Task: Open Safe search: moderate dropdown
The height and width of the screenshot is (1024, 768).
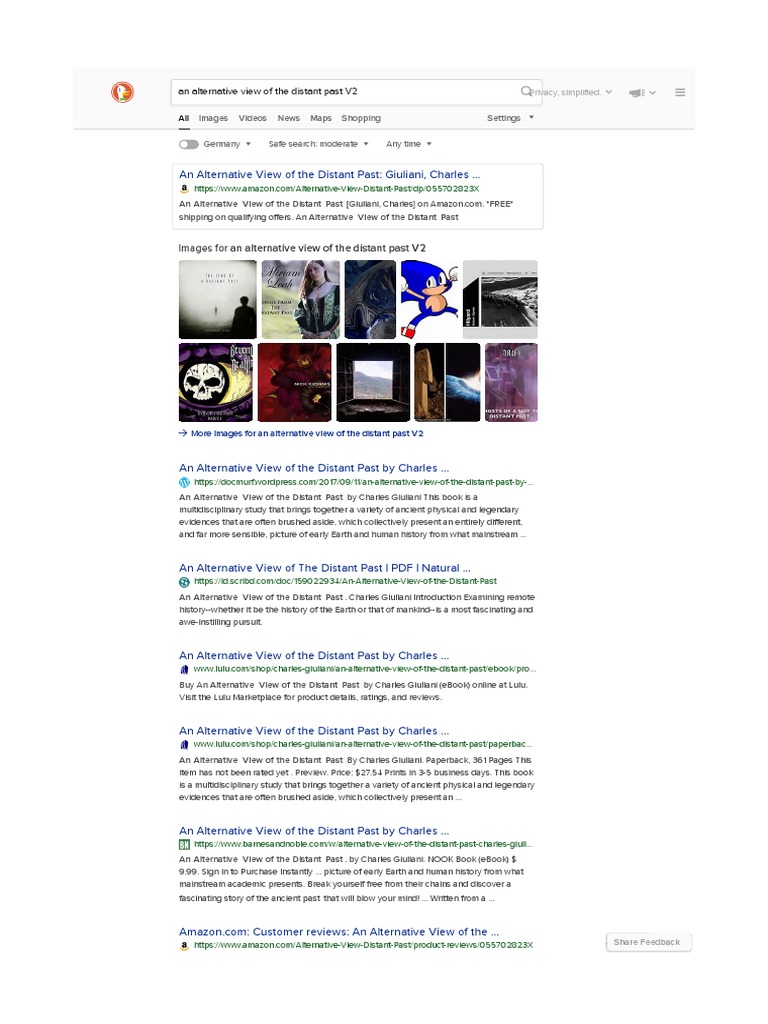Action: tap(319, 144)
